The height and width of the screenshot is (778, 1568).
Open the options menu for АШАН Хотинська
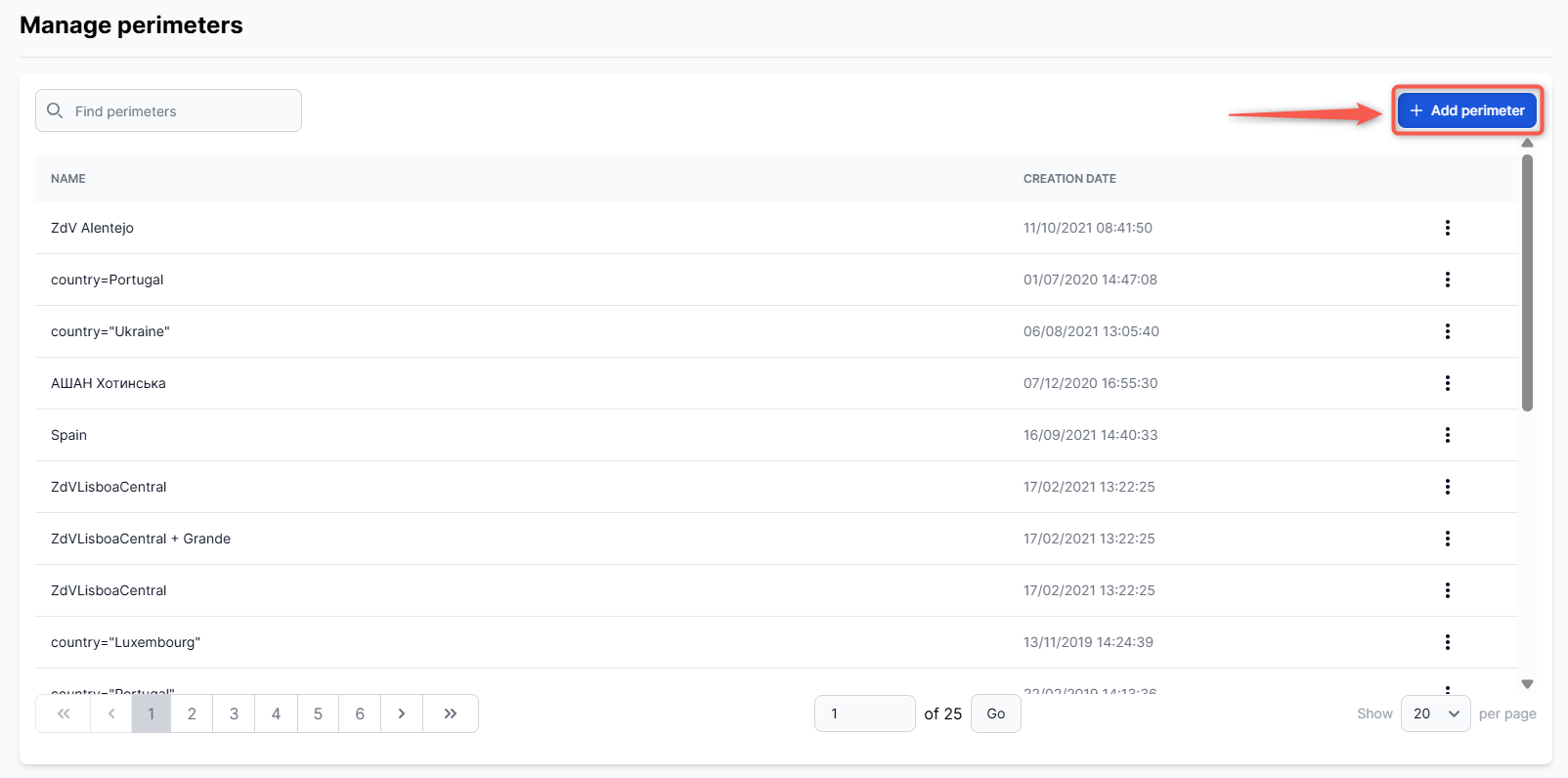click(x=1447, y=383)
